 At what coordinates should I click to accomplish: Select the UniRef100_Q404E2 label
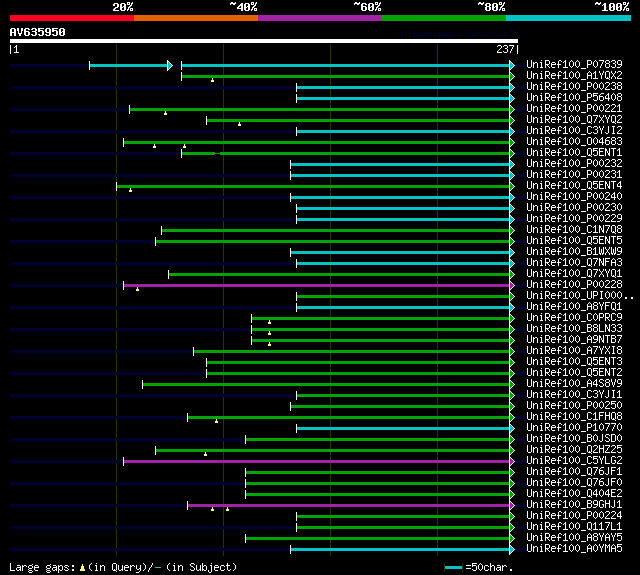(x=574, y=494)
